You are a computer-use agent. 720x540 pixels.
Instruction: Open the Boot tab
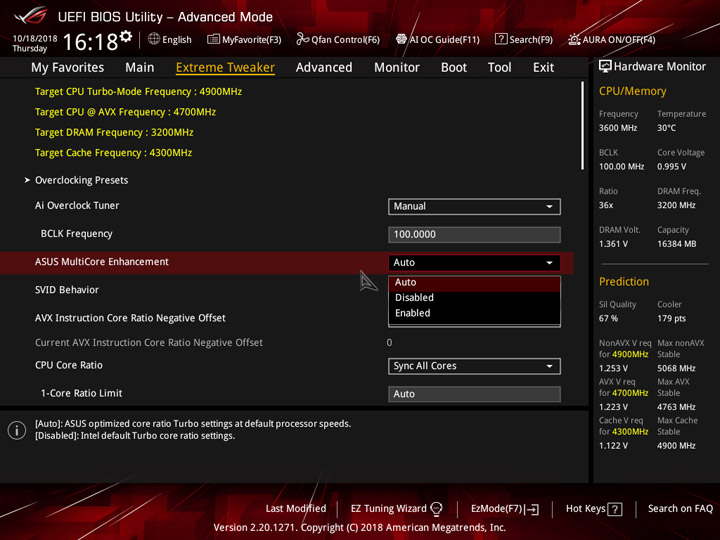tap(454, 68)
